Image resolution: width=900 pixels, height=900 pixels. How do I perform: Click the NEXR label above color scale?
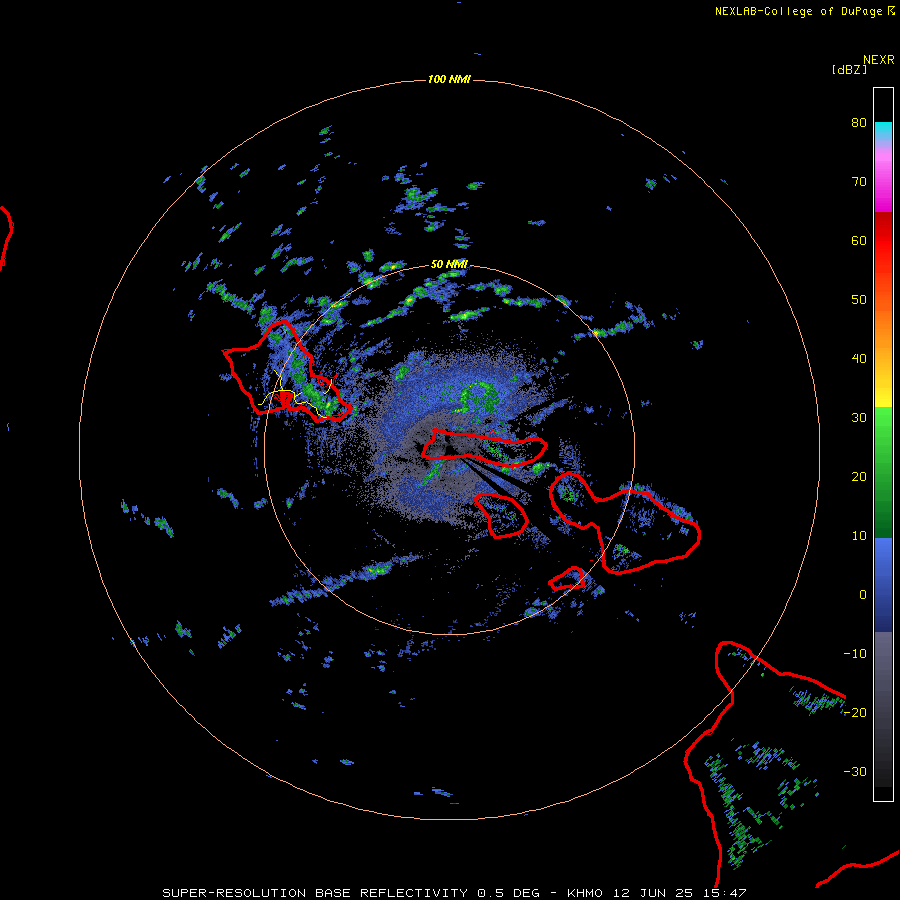coord(879,59)
